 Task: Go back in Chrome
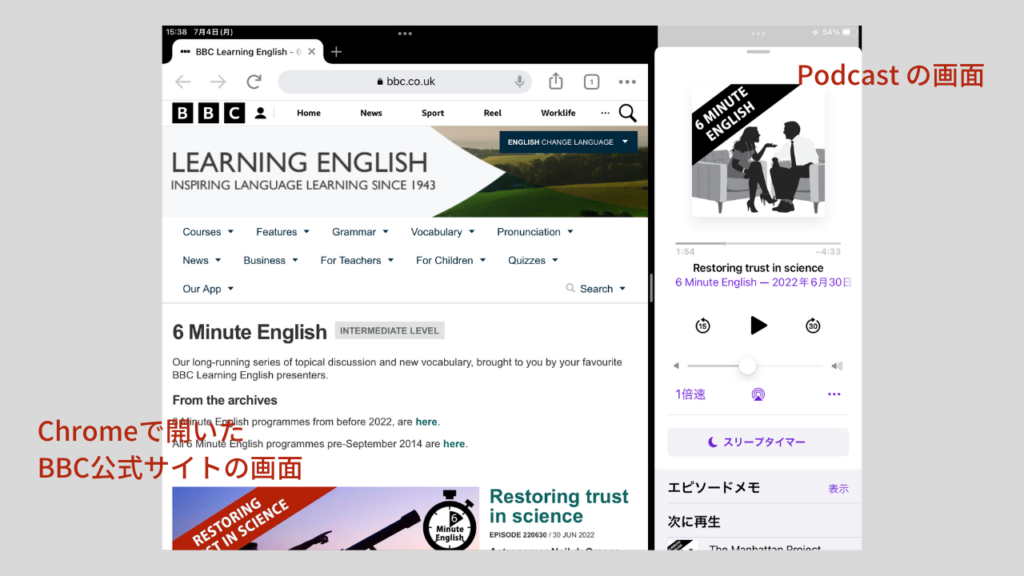click(183, 82)
